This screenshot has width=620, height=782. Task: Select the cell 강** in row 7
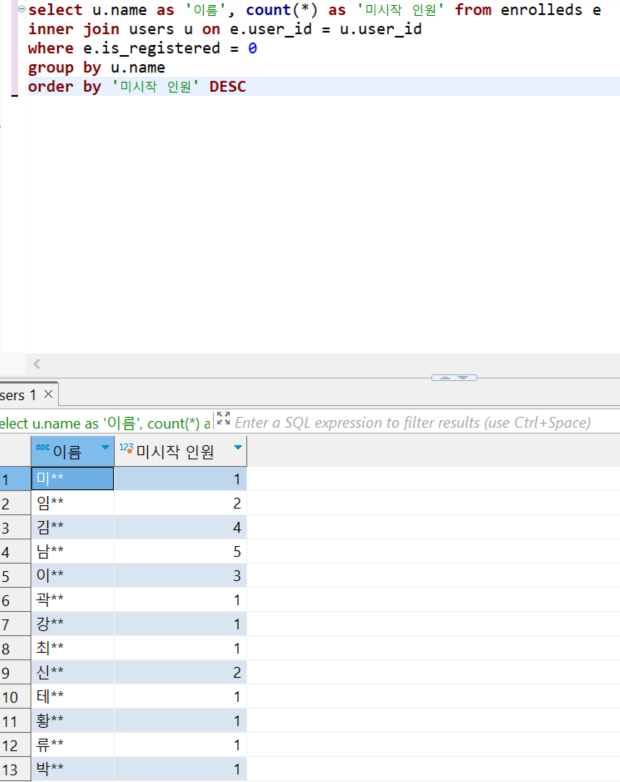click(x=73, y=624)
